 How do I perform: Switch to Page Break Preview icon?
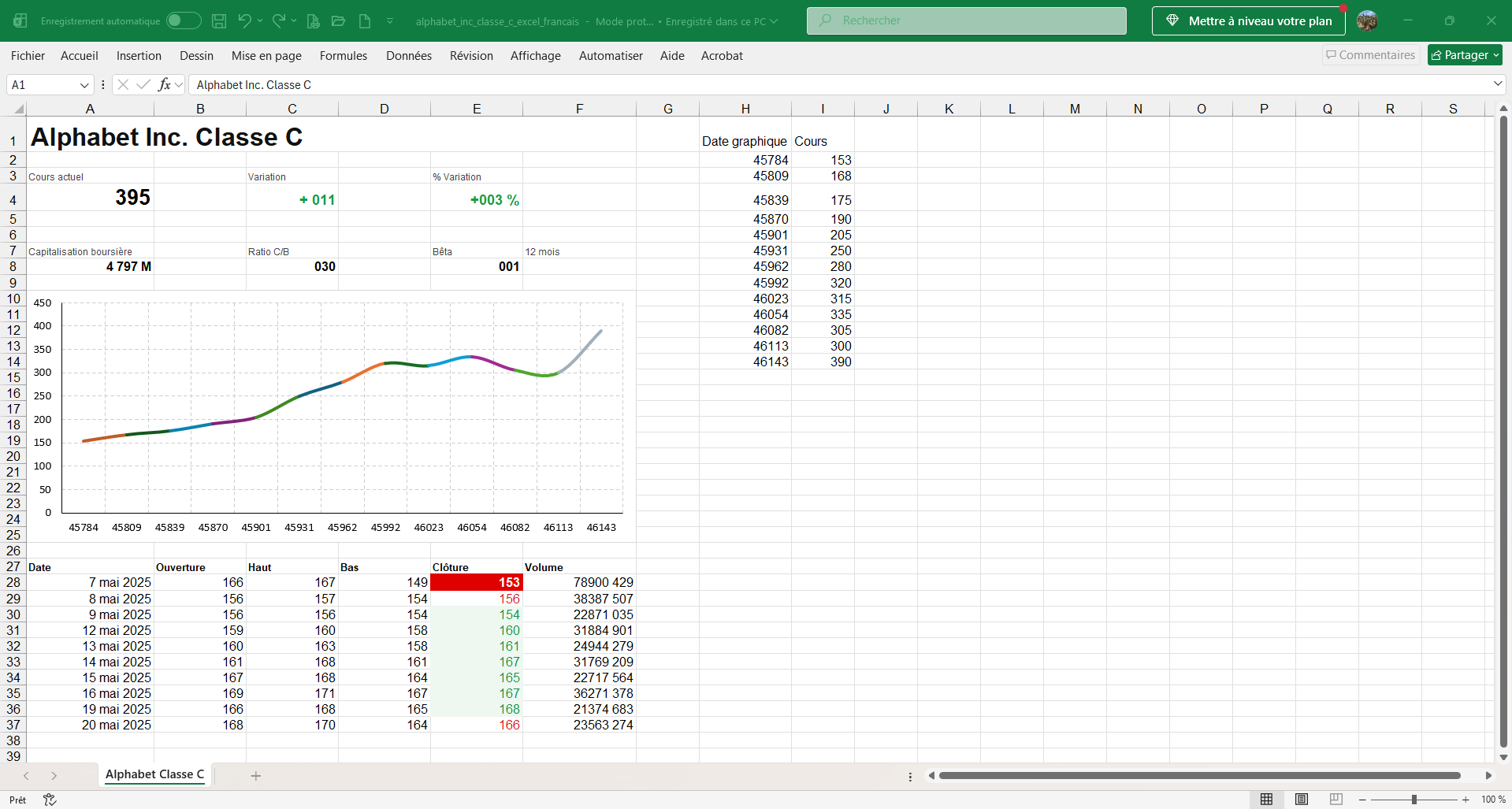point(1336,800)
